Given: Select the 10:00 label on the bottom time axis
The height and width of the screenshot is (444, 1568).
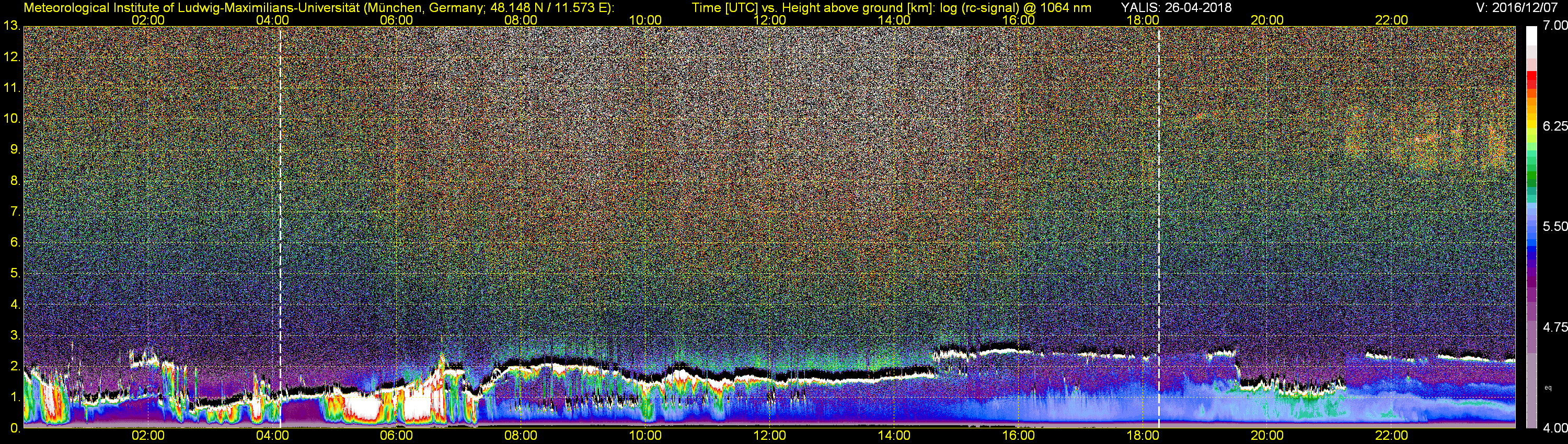Looking at the screenshot, I should click(645, 436).
